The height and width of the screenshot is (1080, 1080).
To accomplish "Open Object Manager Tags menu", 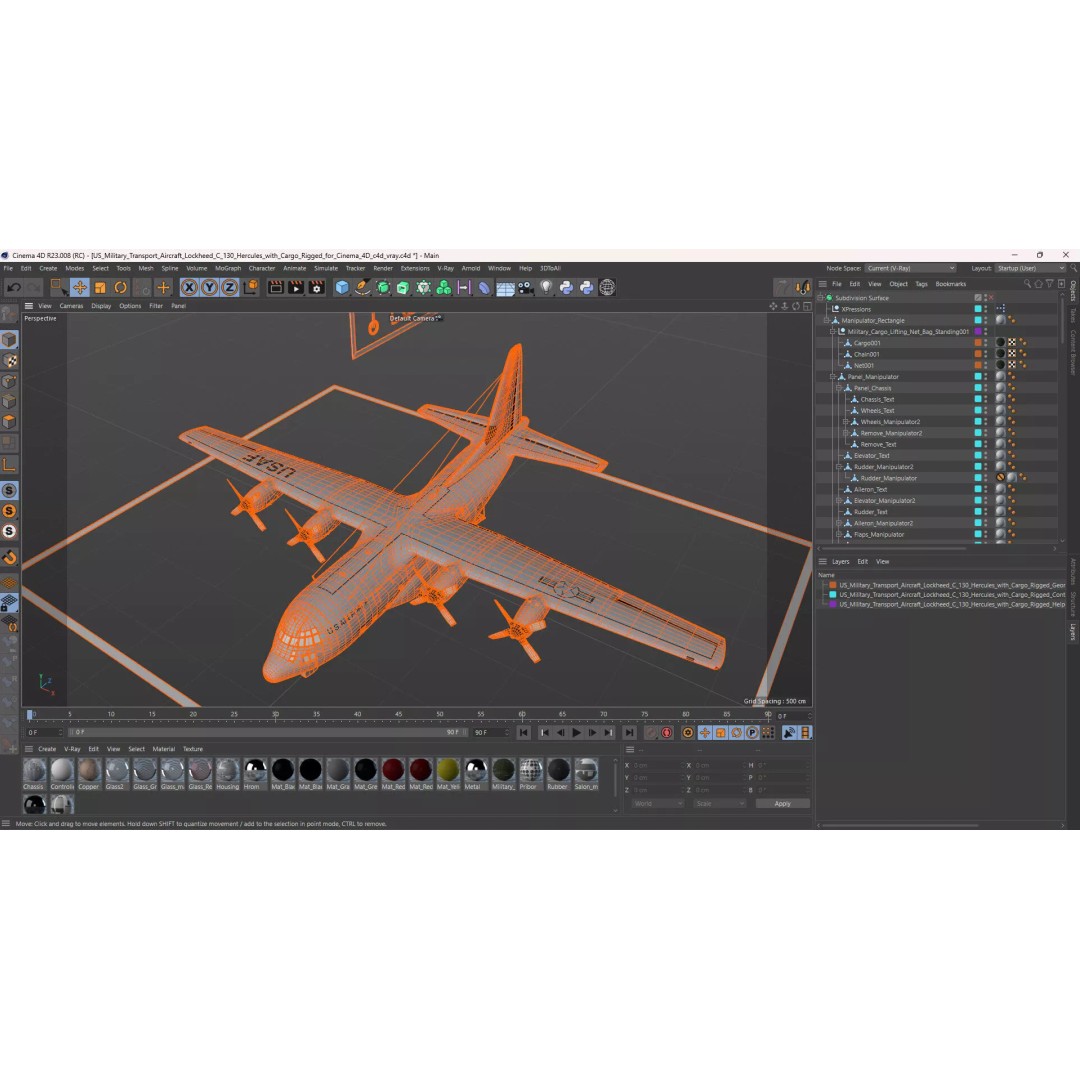I will [922, 284].
